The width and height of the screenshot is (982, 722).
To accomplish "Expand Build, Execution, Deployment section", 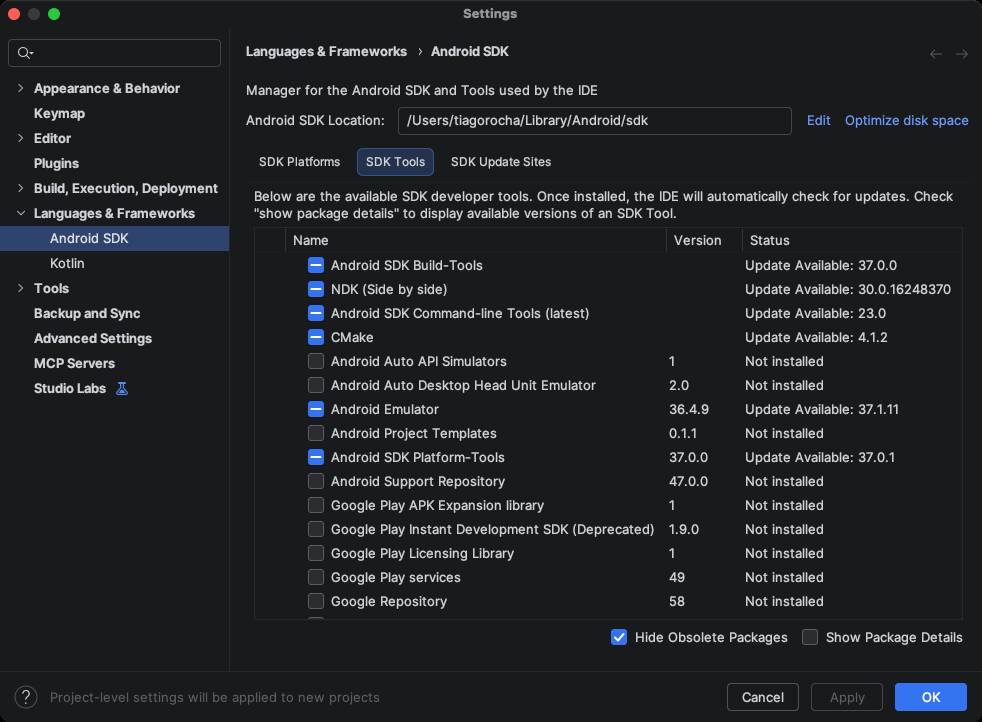I will coord(21,188).
